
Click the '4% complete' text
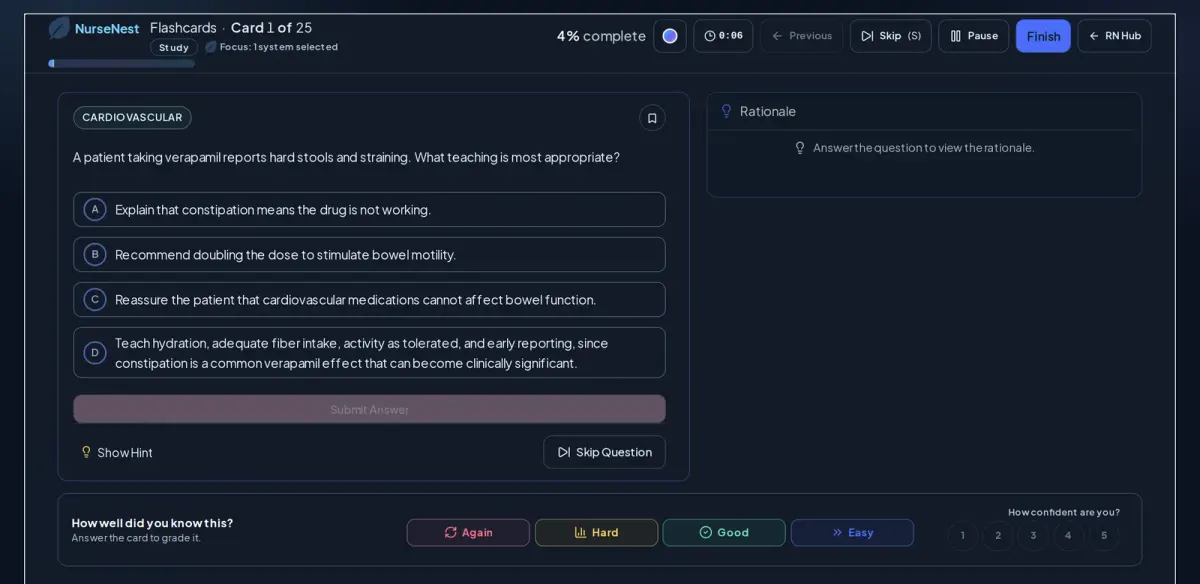[601, 36]
